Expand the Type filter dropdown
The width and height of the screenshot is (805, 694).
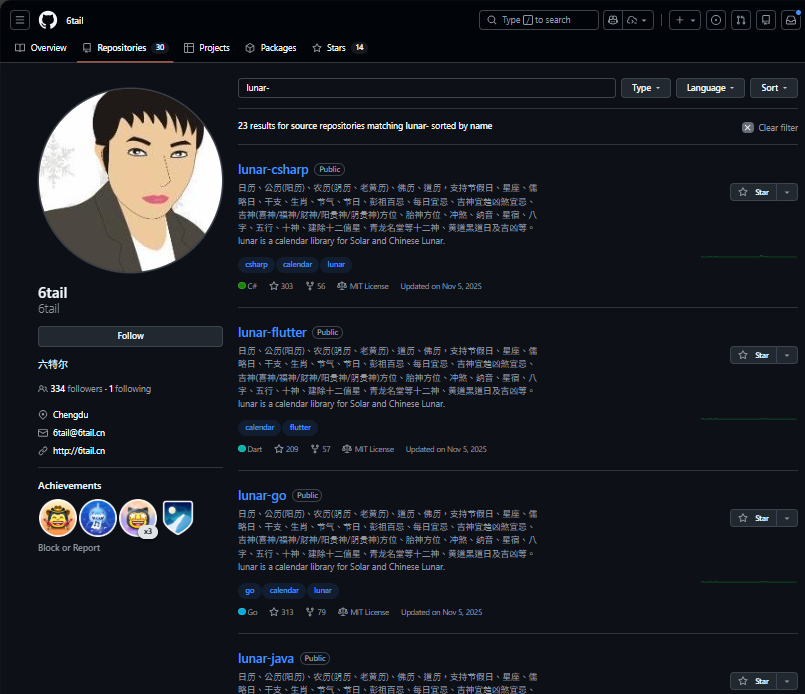645,88
